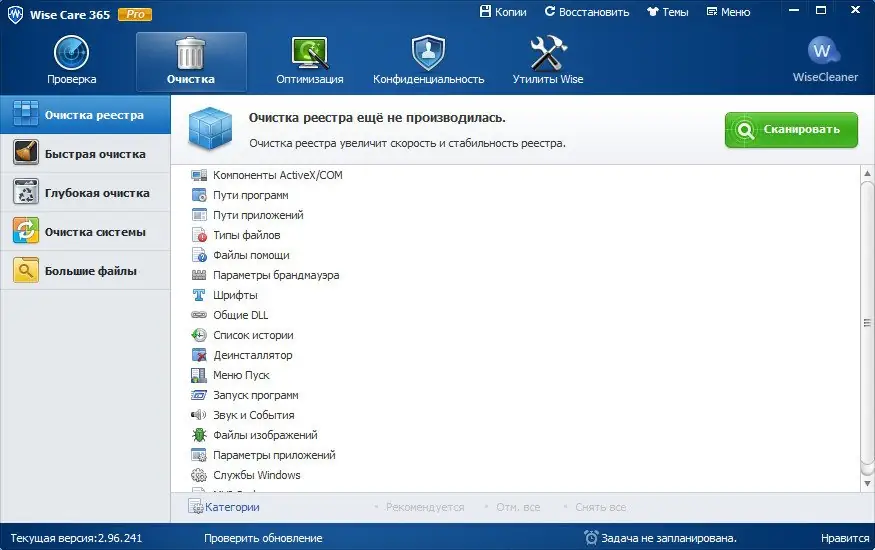
Task: Click the Меню Пуск icon
Action: pyautogui.click(x=199, y=375)
